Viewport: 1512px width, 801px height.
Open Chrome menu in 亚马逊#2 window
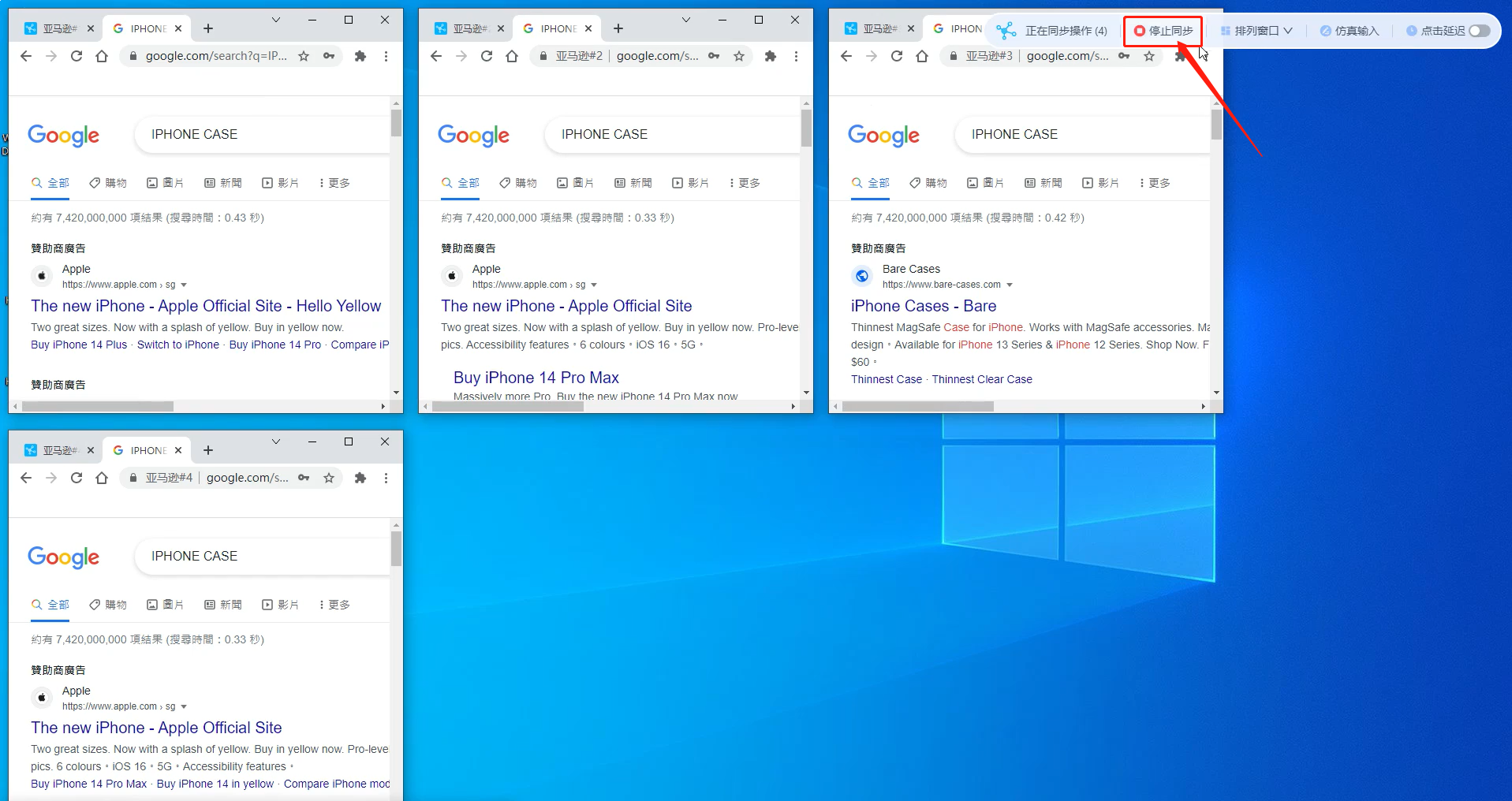point(796,56)
